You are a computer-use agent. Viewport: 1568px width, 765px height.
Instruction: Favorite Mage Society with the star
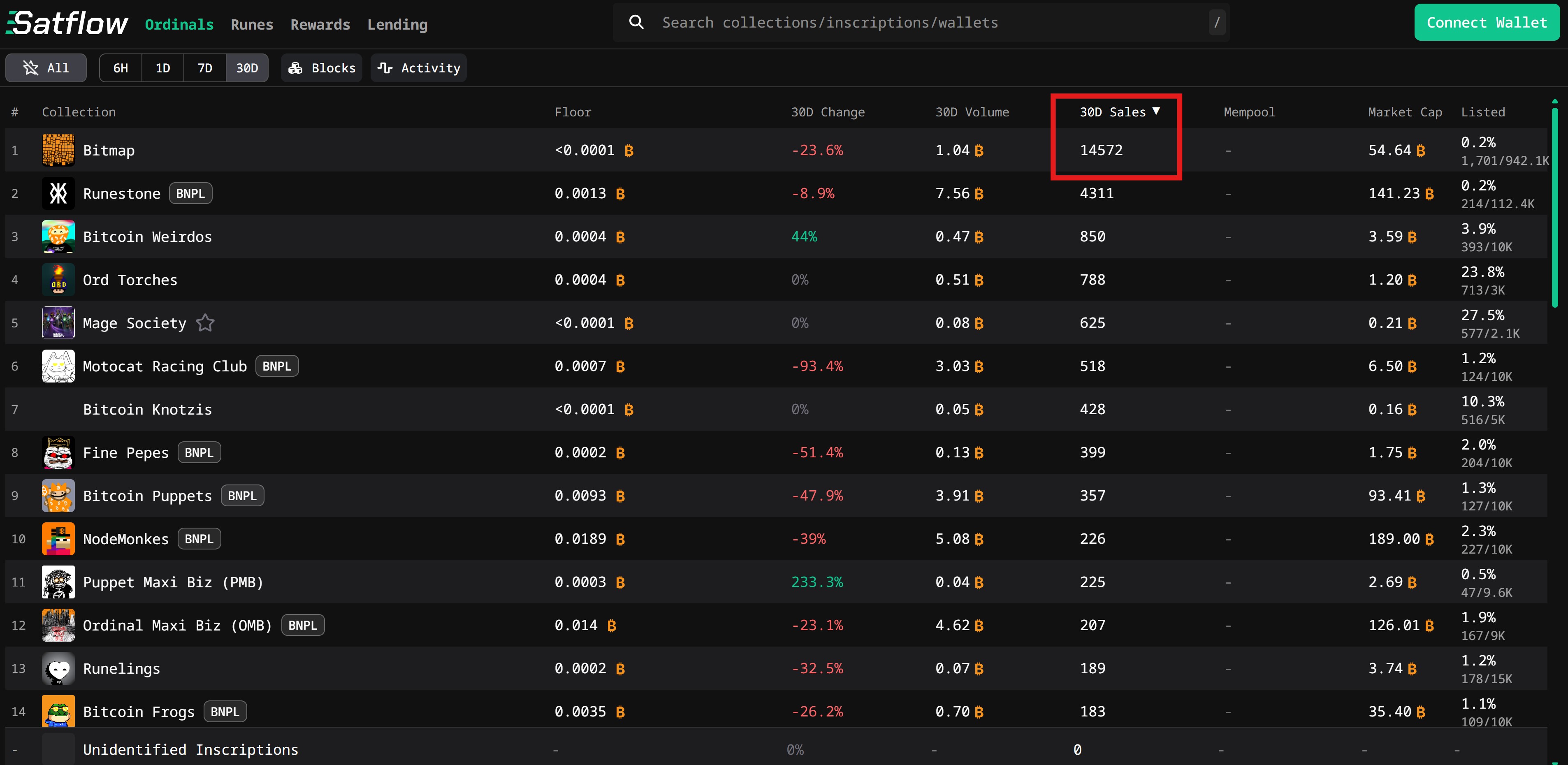tap(205, 323)
